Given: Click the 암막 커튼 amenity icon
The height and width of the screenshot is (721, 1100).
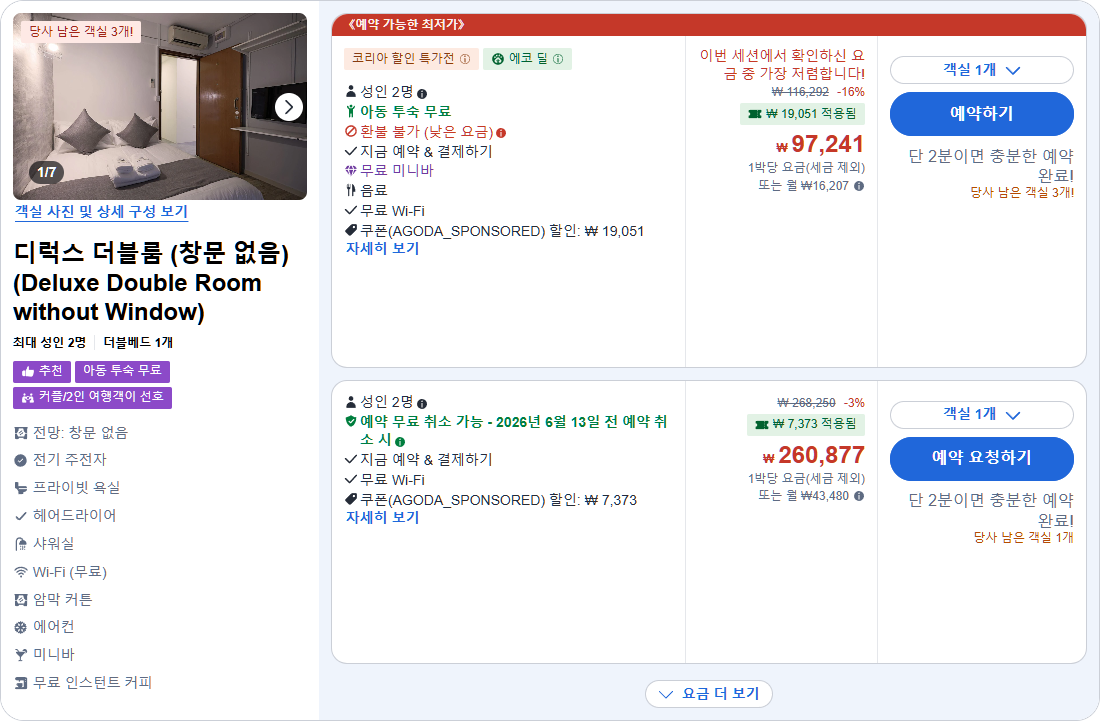Looking at the screenshot, I should click(21, 600).
